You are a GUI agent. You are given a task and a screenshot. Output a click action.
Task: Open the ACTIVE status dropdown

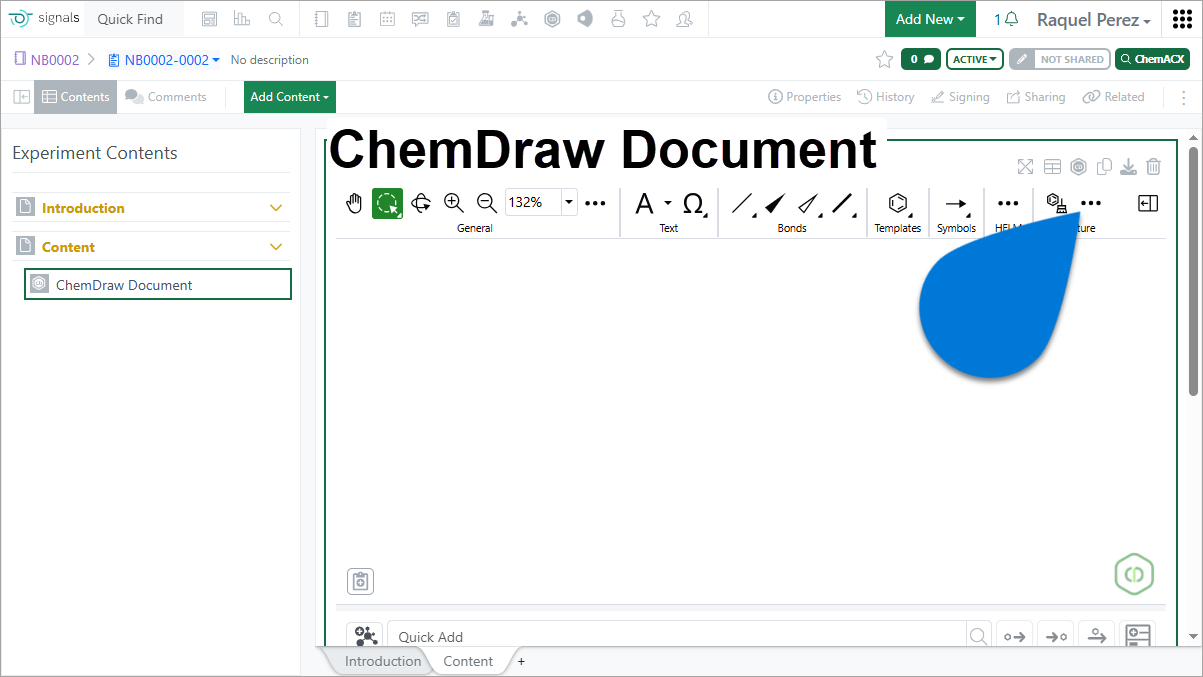pyautogui.click(x=974, y=60)
